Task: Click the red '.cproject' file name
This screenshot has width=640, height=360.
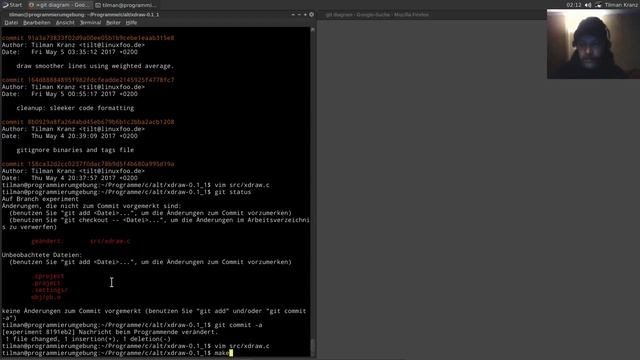Action: 48,276
